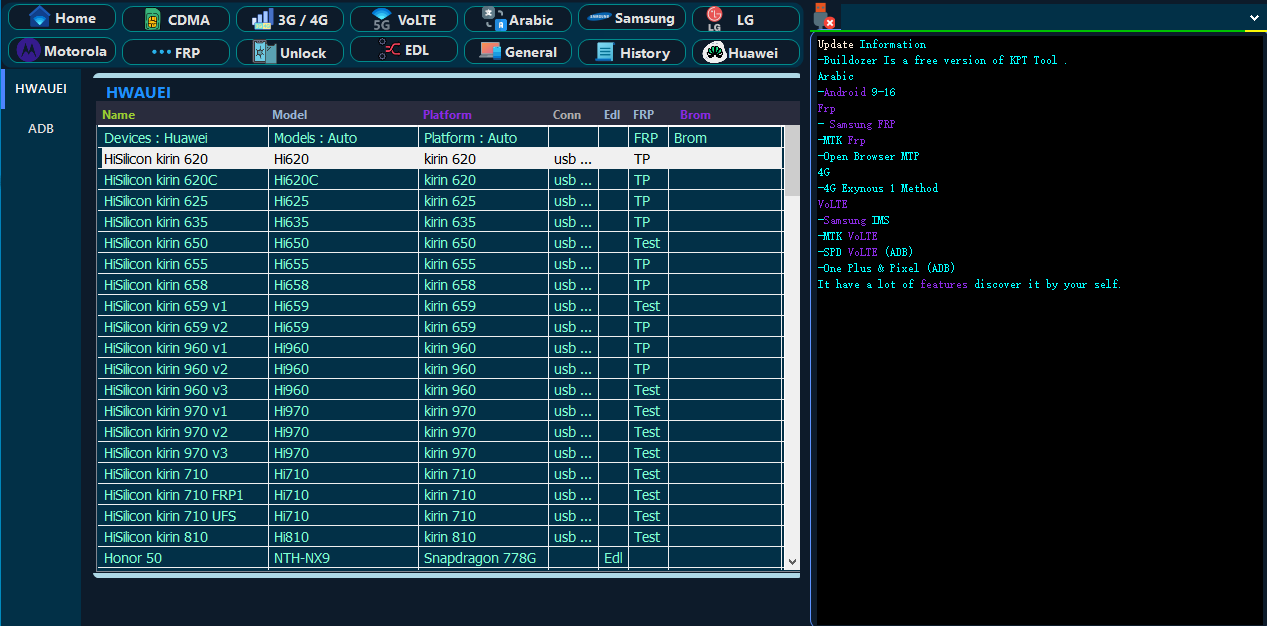Select the HiSilicon kirin 659 v2 row

click(x=440, y=327)
